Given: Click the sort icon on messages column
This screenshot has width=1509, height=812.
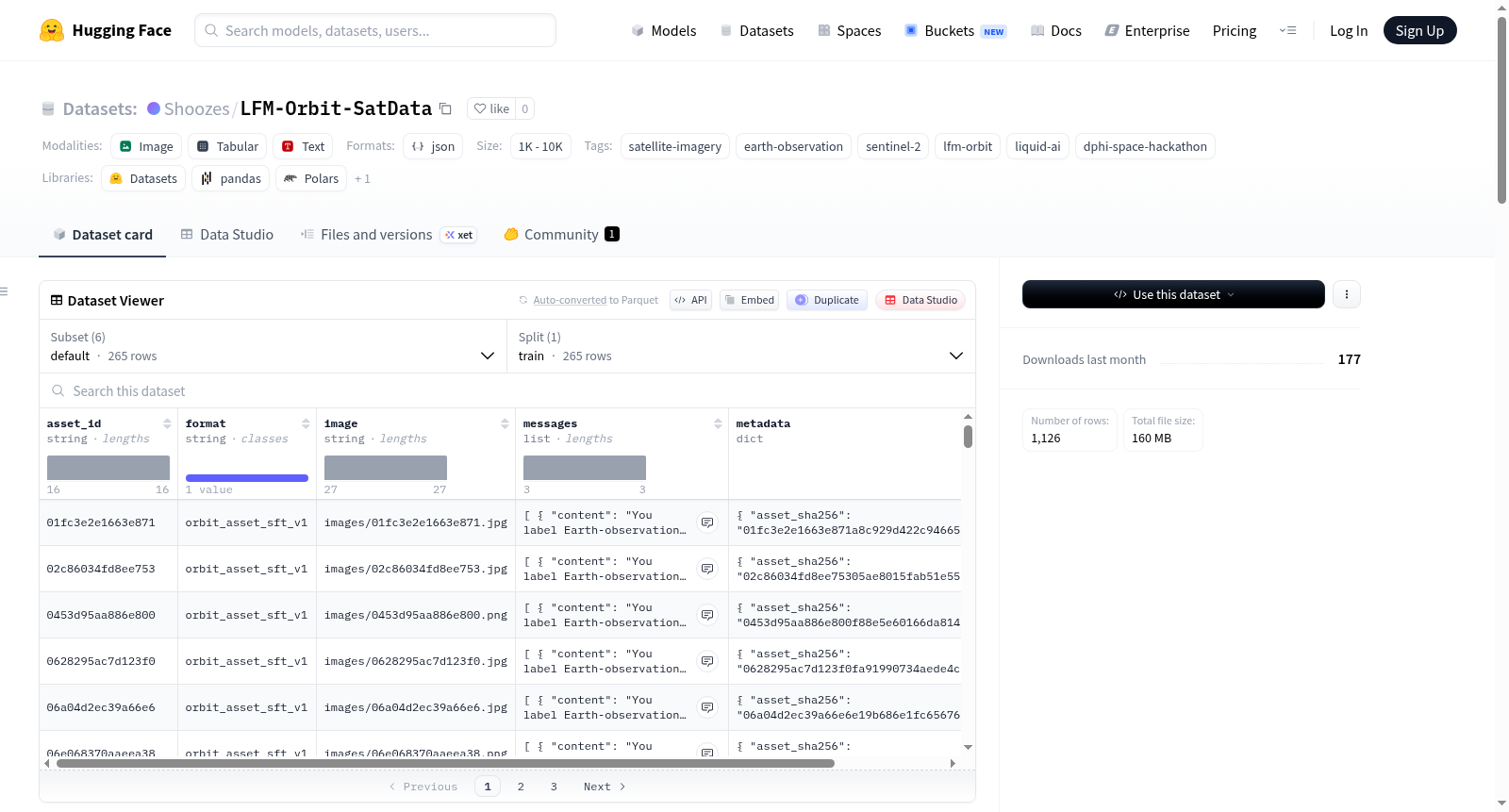Looking at the screenshot, I should tap(718, 423).
